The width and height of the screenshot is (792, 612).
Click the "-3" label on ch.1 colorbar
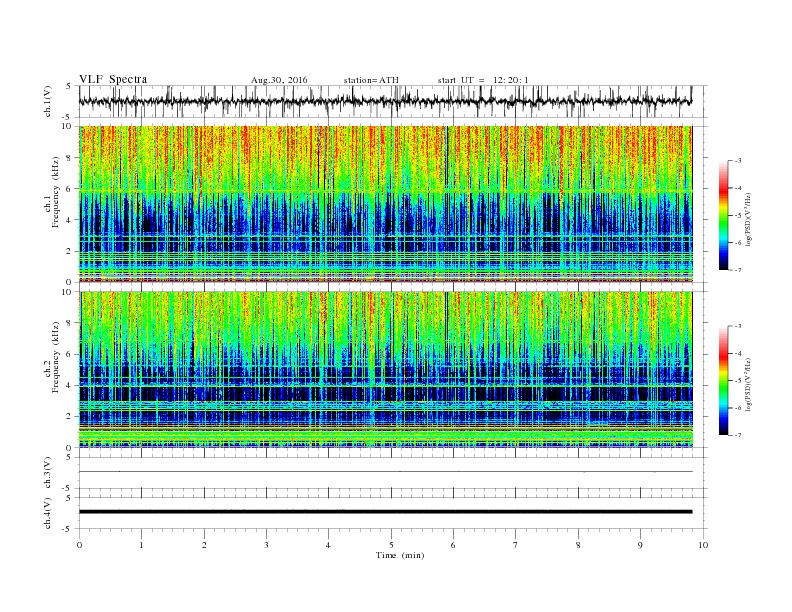(x=738, y=161)
